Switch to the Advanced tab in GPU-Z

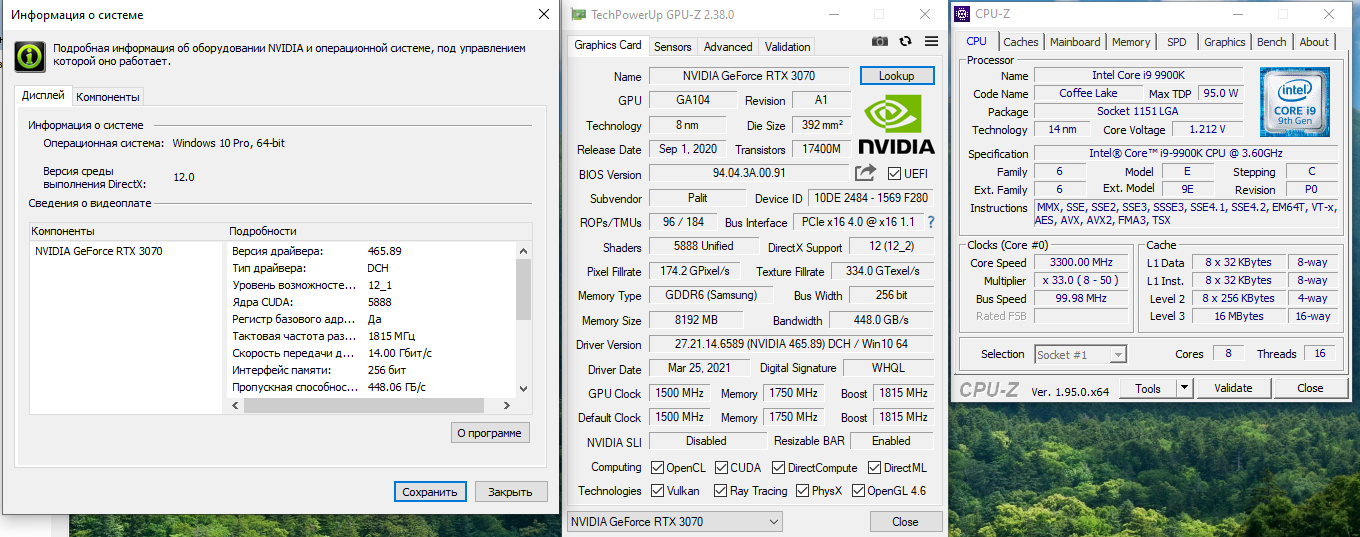tap(728, 47)
